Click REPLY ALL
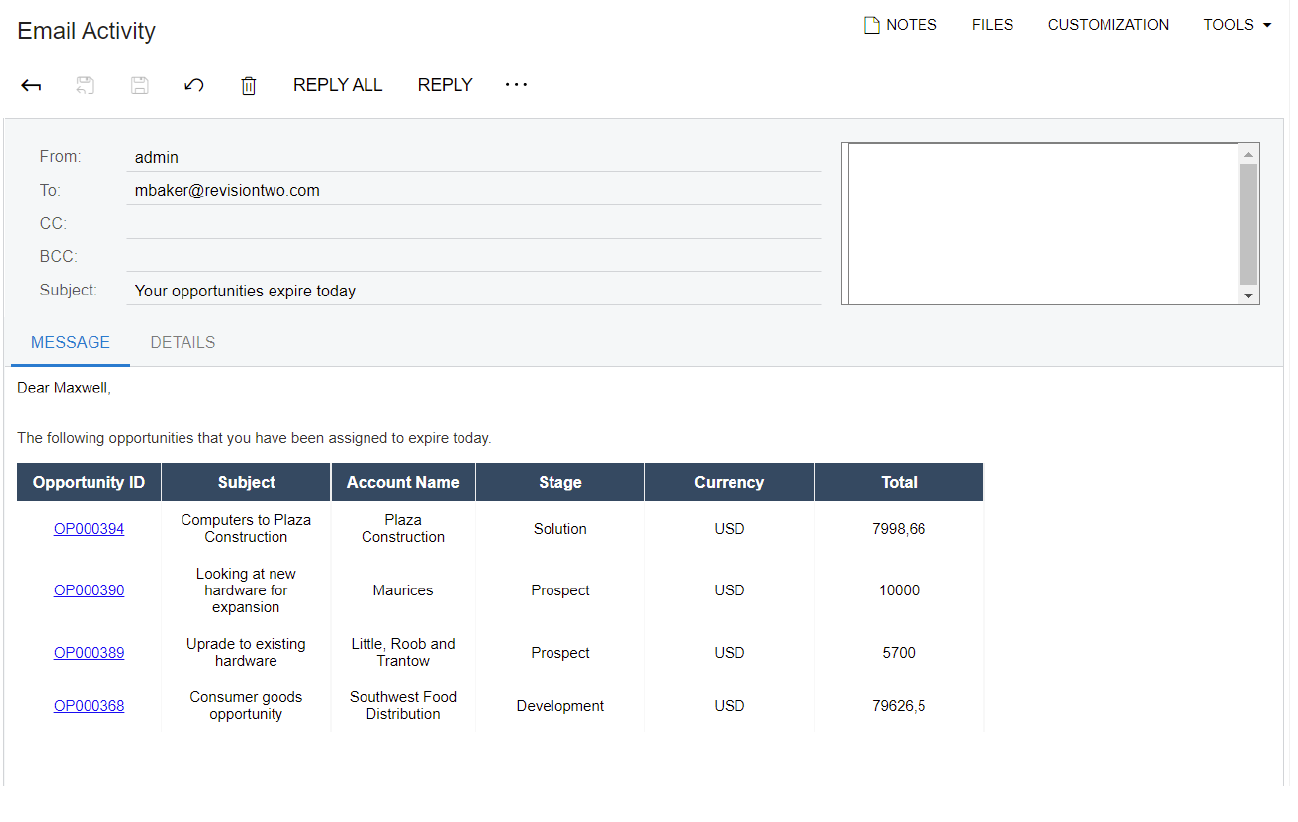Image resolution: width=1298 pixels, height=822 pixels. coord(337,85)
